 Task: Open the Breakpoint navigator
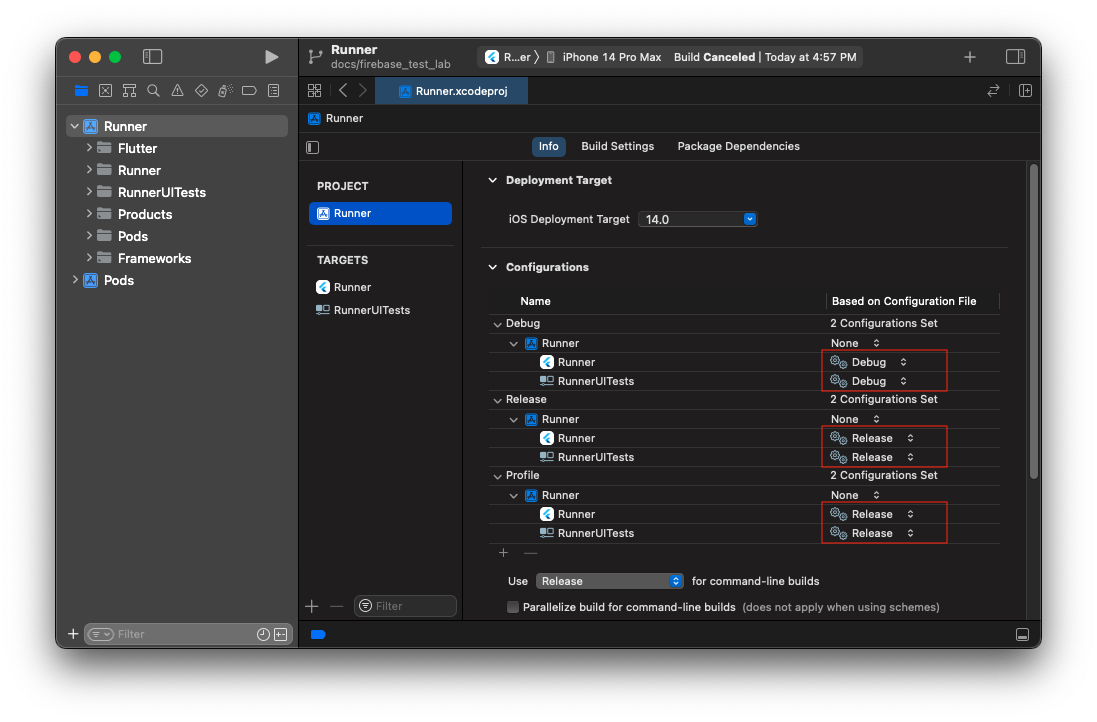[x=249, y=91]
